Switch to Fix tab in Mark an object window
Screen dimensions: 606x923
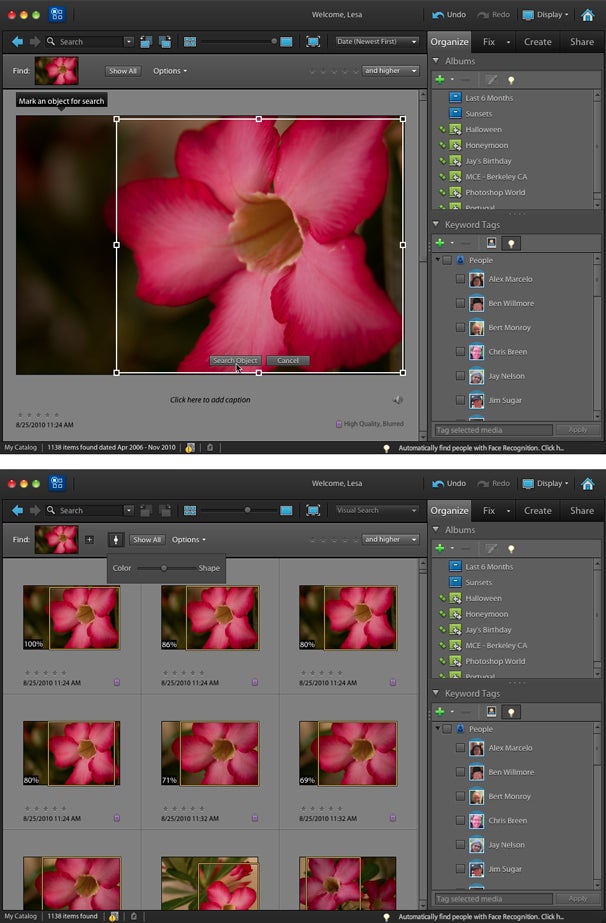coord(489,42)
